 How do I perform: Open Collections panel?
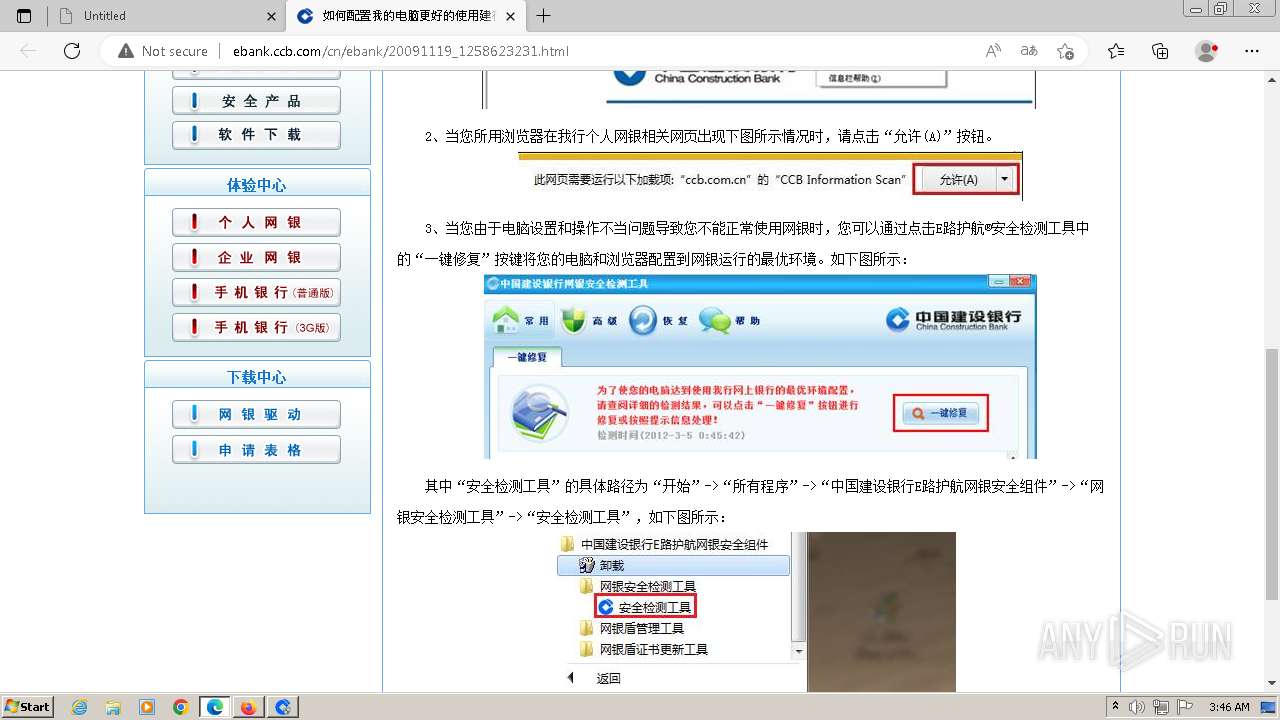coord(1160,51)
